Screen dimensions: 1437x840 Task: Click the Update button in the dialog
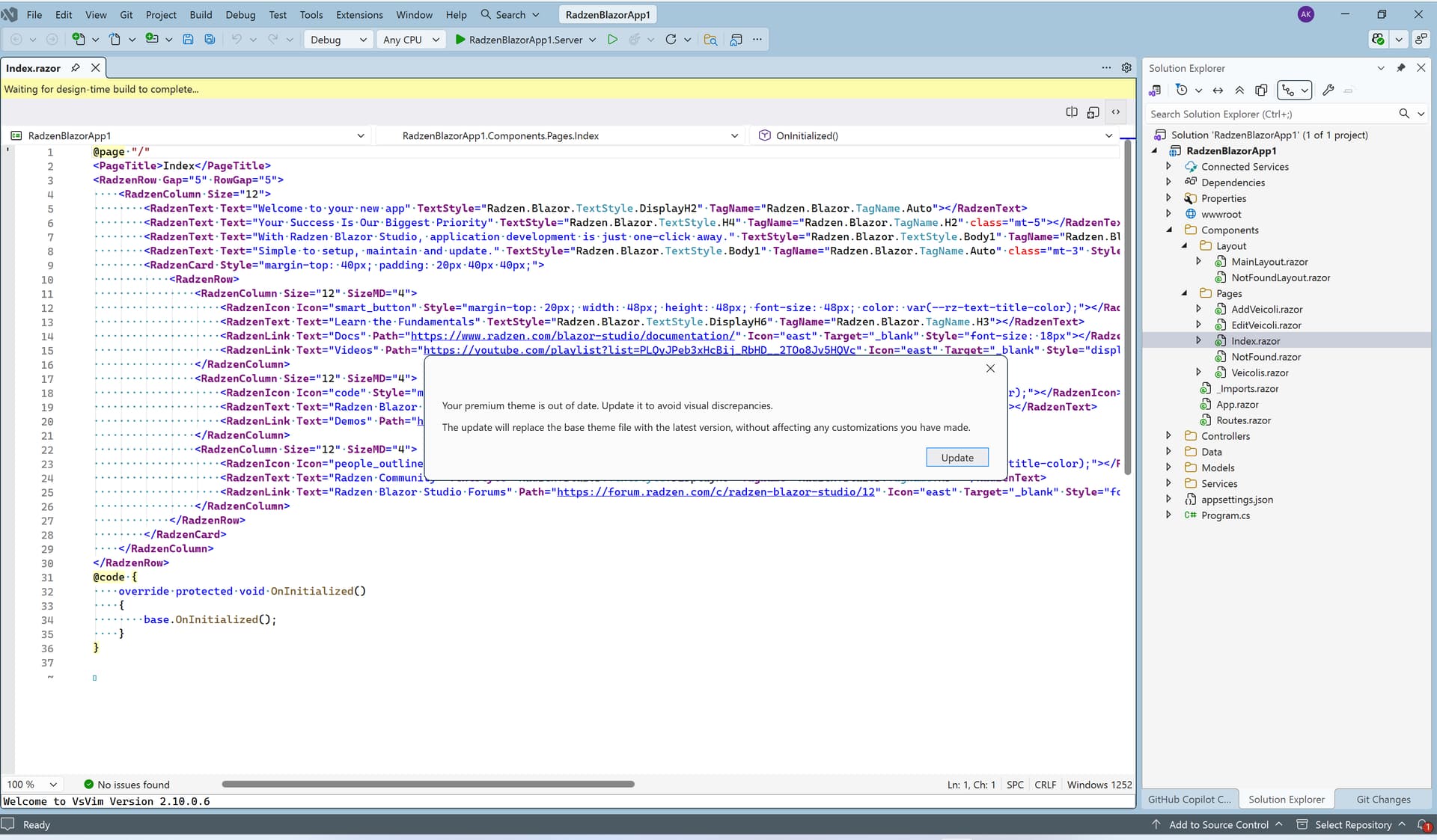(957, 458)
